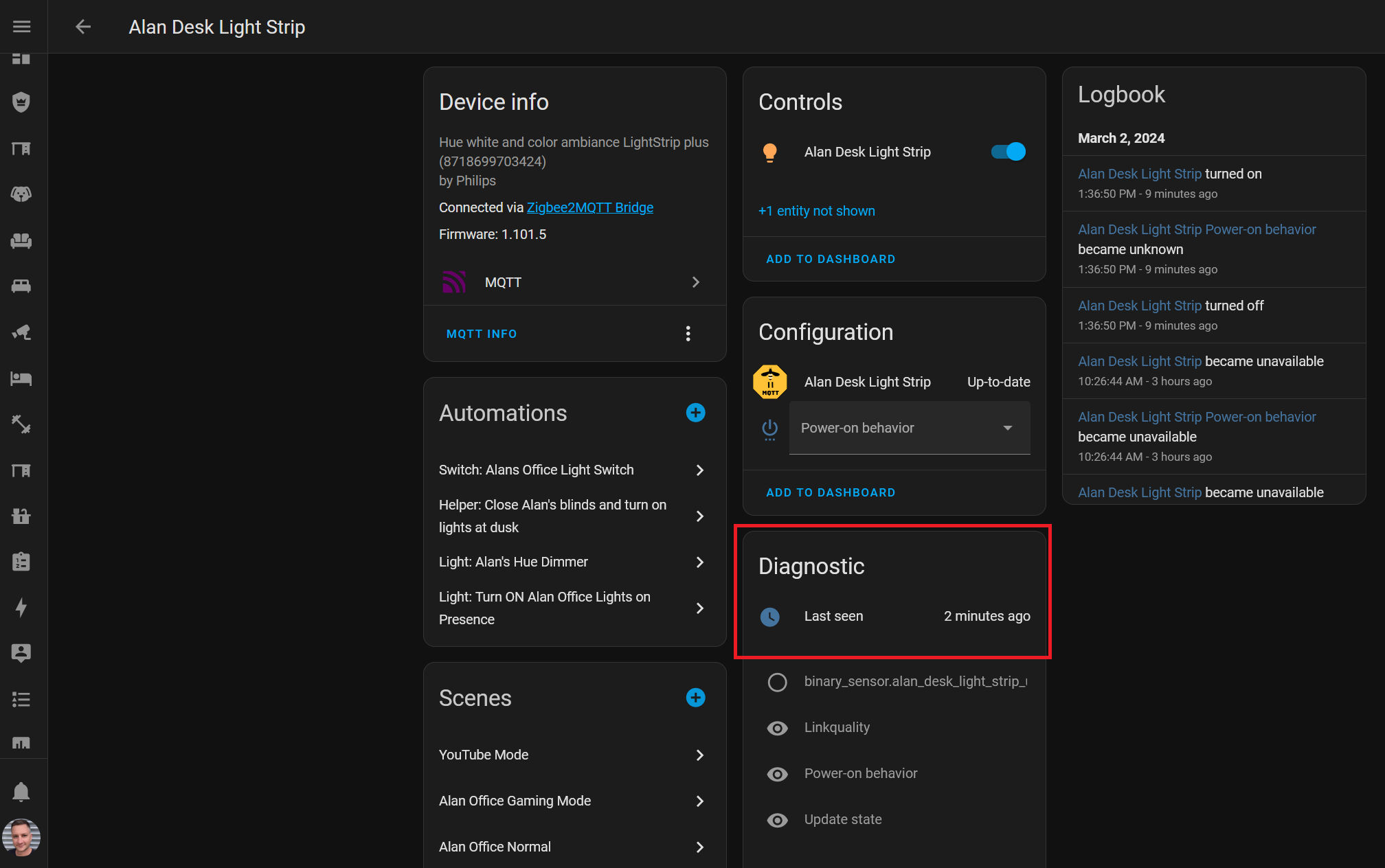Open the hamburger sidebar menu
This screenshot has width=1385, height=868.
(21, 27)
